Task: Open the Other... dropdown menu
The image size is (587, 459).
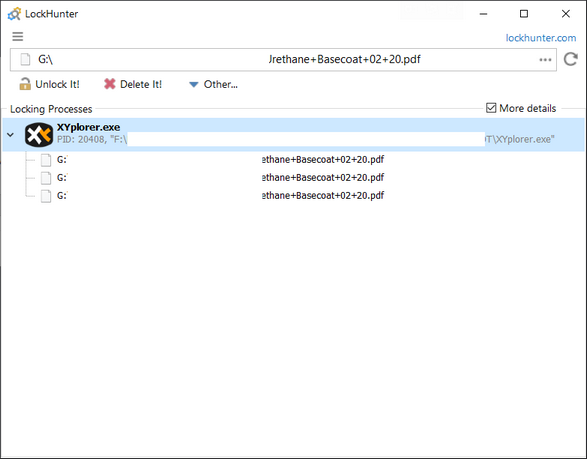Action: point(213,84)
